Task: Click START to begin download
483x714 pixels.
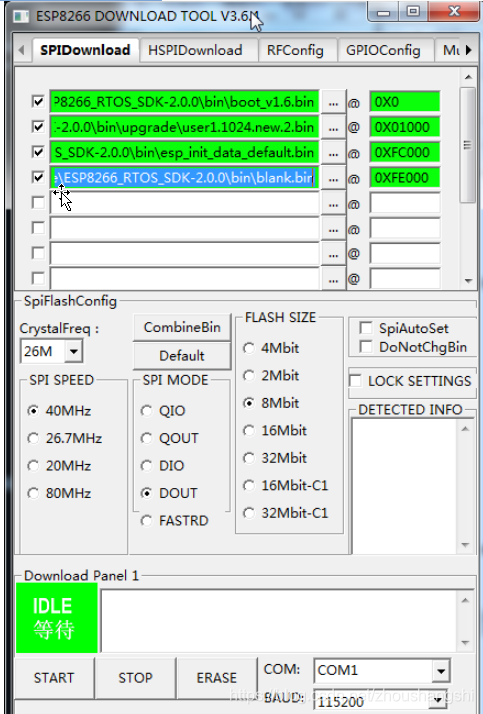Action: [54, 678]
